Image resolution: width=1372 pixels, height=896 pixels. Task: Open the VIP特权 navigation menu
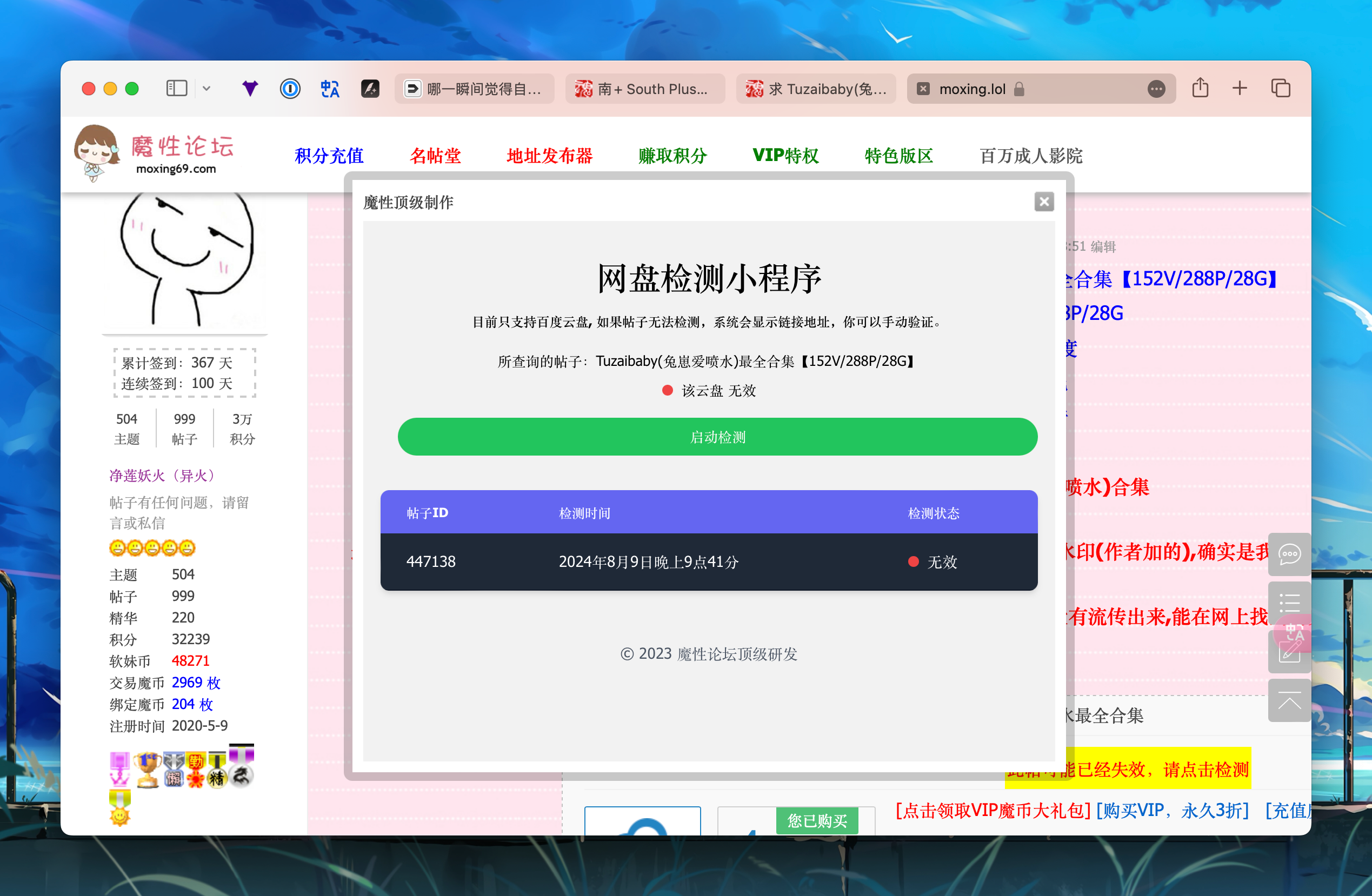[785, 156]
